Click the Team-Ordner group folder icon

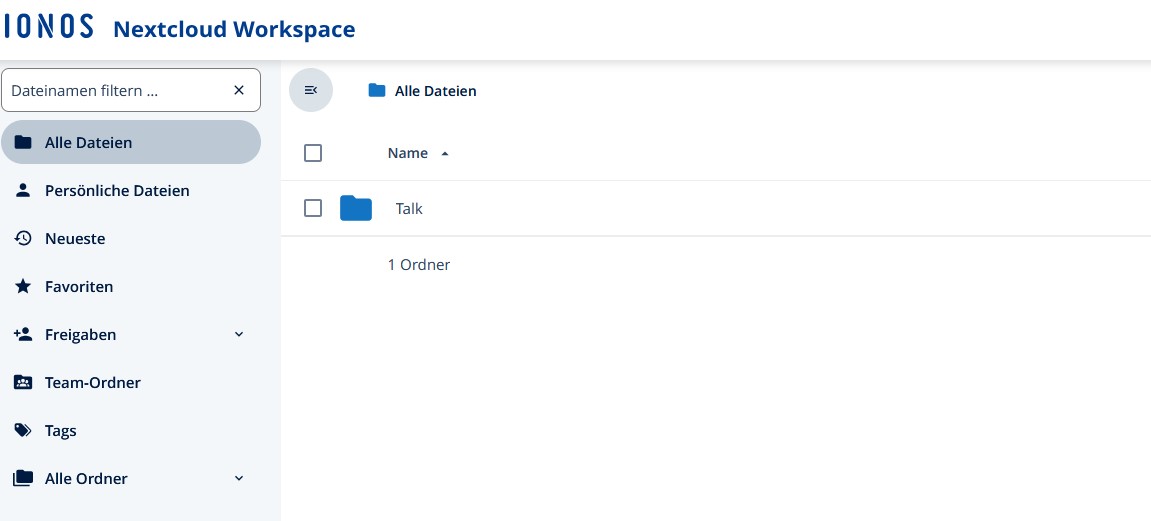tap(23, 382)
